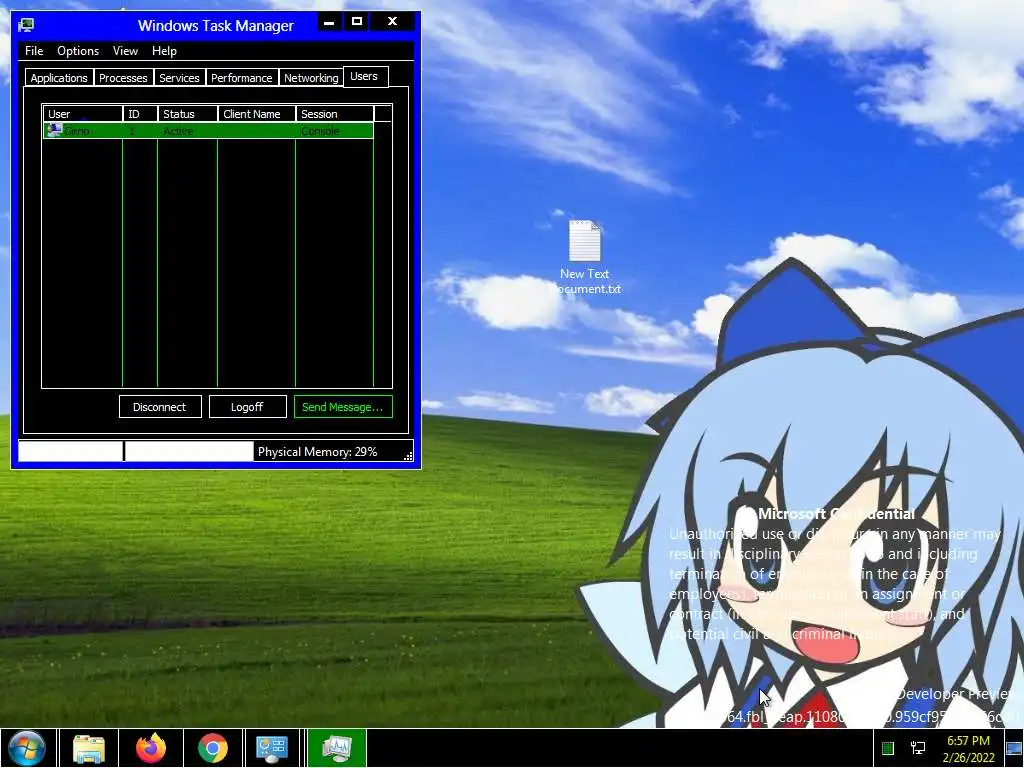Select the Cirno user row
The width and height of the screenshot is (1024, 768).
click(x=208, y=131)
